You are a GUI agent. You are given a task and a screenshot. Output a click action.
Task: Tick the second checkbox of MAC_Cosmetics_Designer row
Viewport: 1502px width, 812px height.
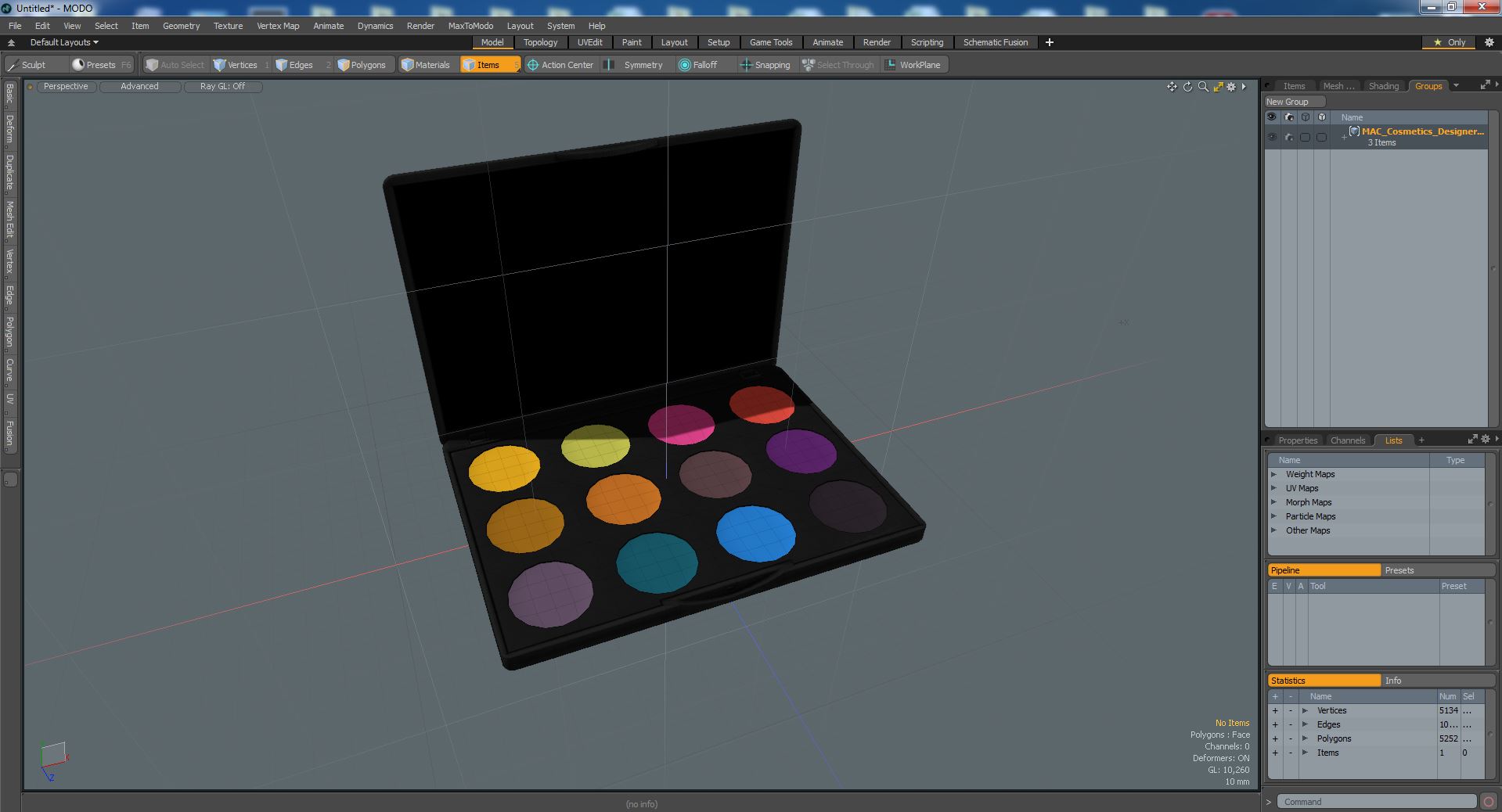pos(1321,137)
